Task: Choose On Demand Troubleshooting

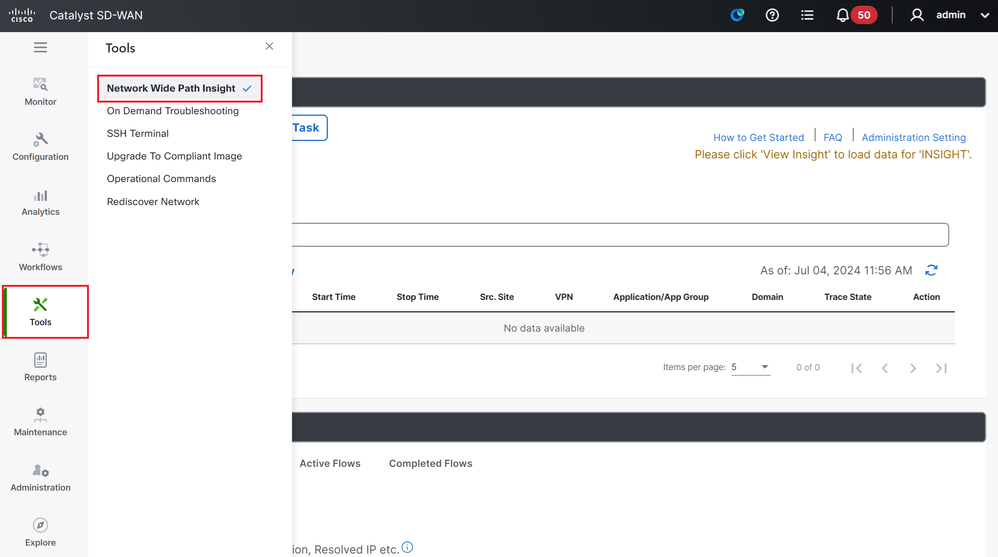Action: pyautogui.click(x=172, y=111)
